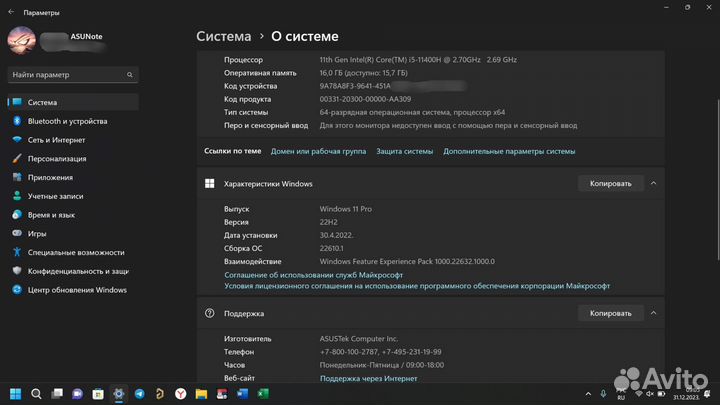The image size is (720, 405).
Task: Select Приложения in the sidebar
Action: click(50, 177)
